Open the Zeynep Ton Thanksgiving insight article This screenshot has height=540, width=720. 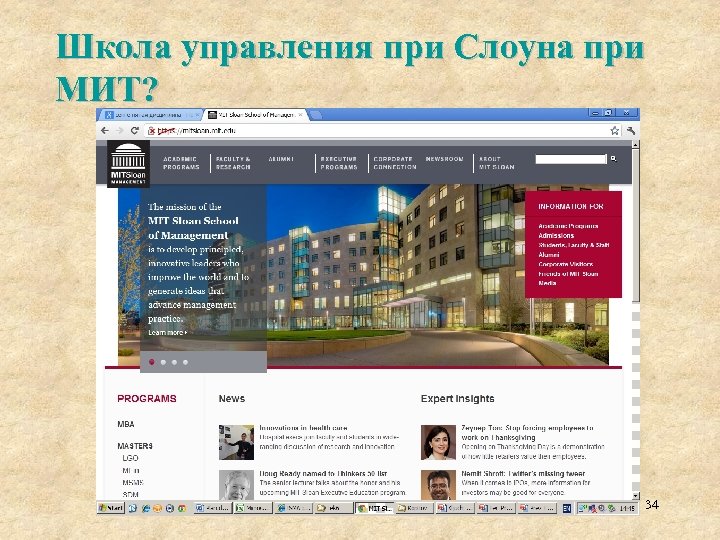(x=527, y=433)
